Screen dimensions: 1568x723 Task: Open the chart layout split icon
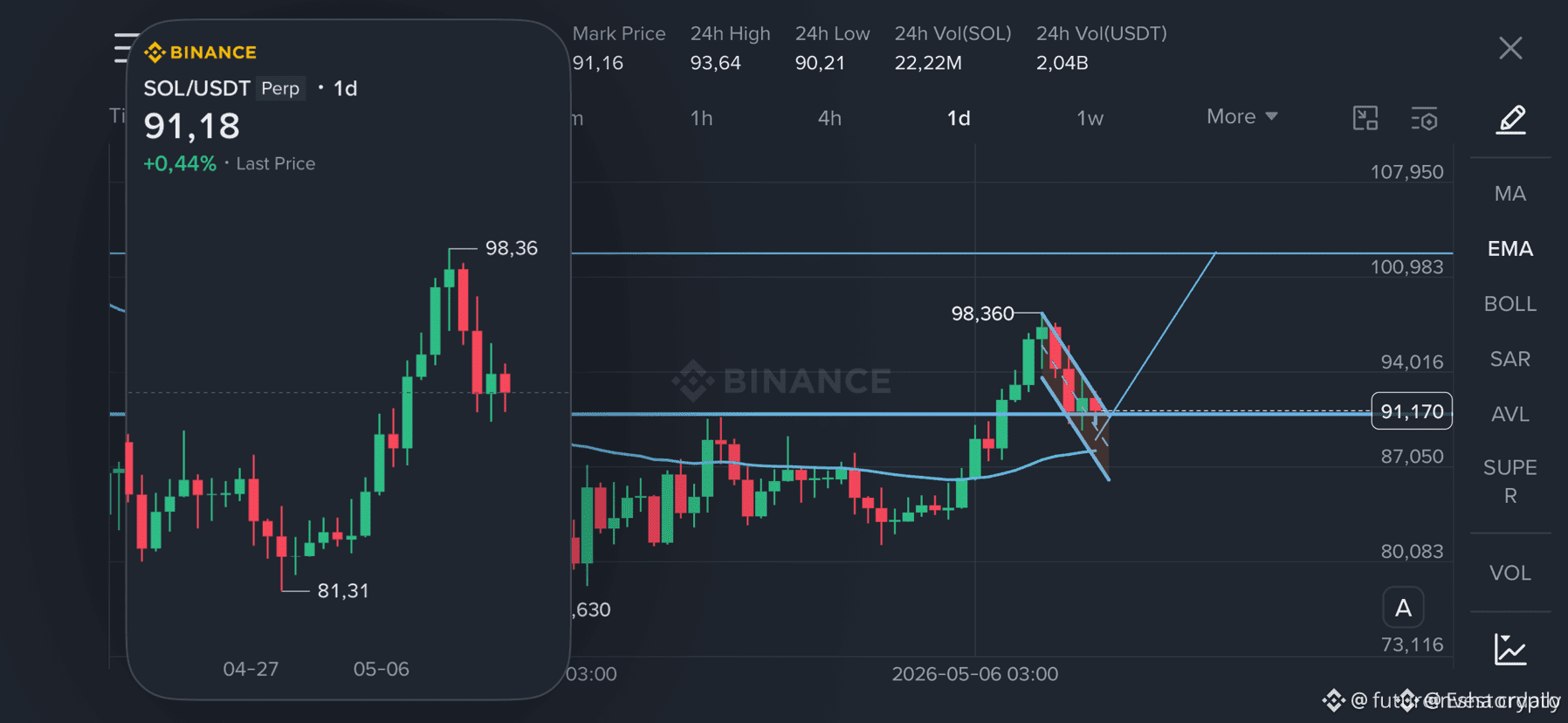coord(1365,118)
